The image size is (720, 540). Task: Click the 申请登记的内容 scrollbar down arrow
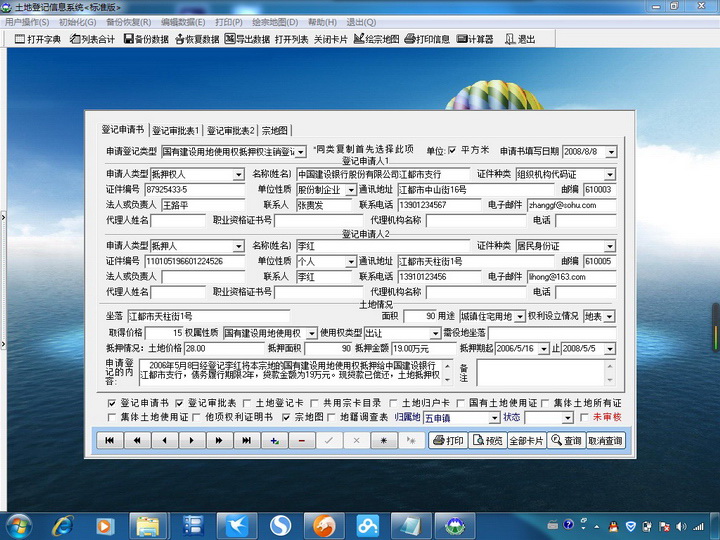point(448,379)
